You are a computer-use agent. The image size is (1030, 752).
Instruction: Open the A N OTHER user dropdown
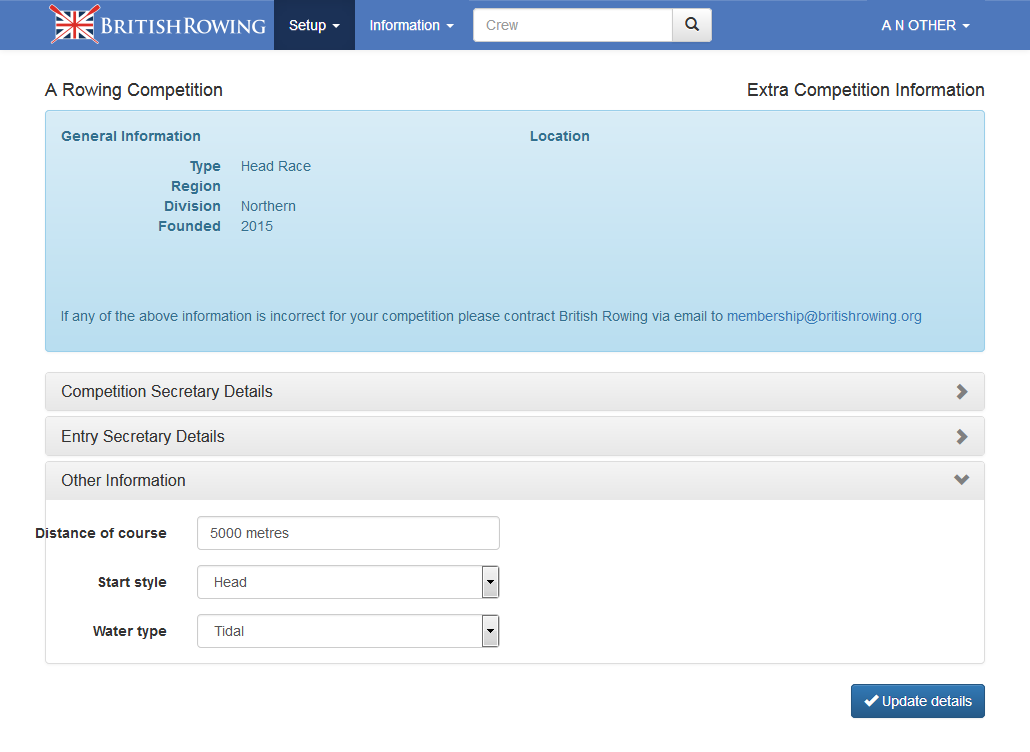tap(925, 25)
